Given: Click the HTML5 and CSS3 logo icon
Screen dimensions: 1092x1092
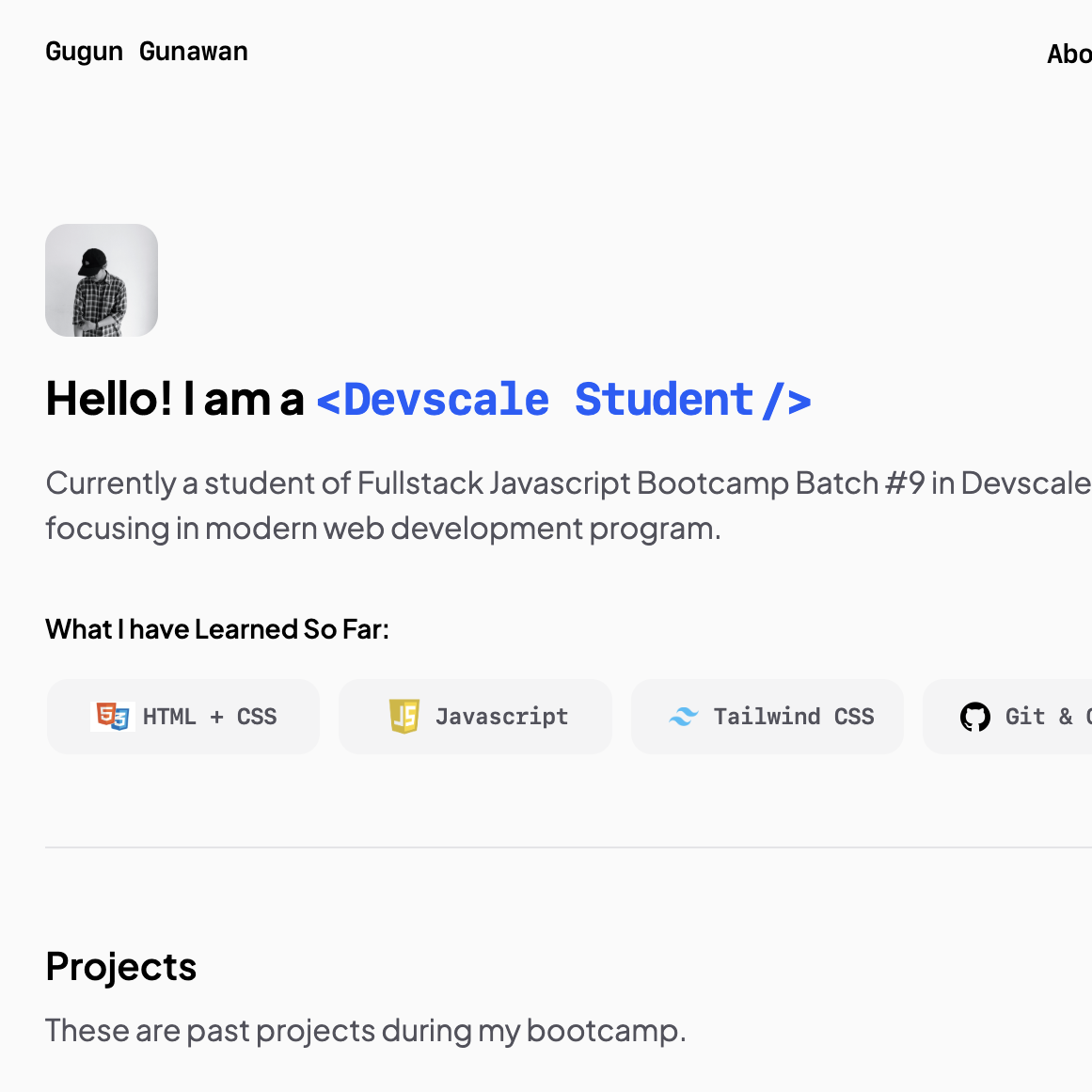Looking at the screenshot, I should pos(112,717).
